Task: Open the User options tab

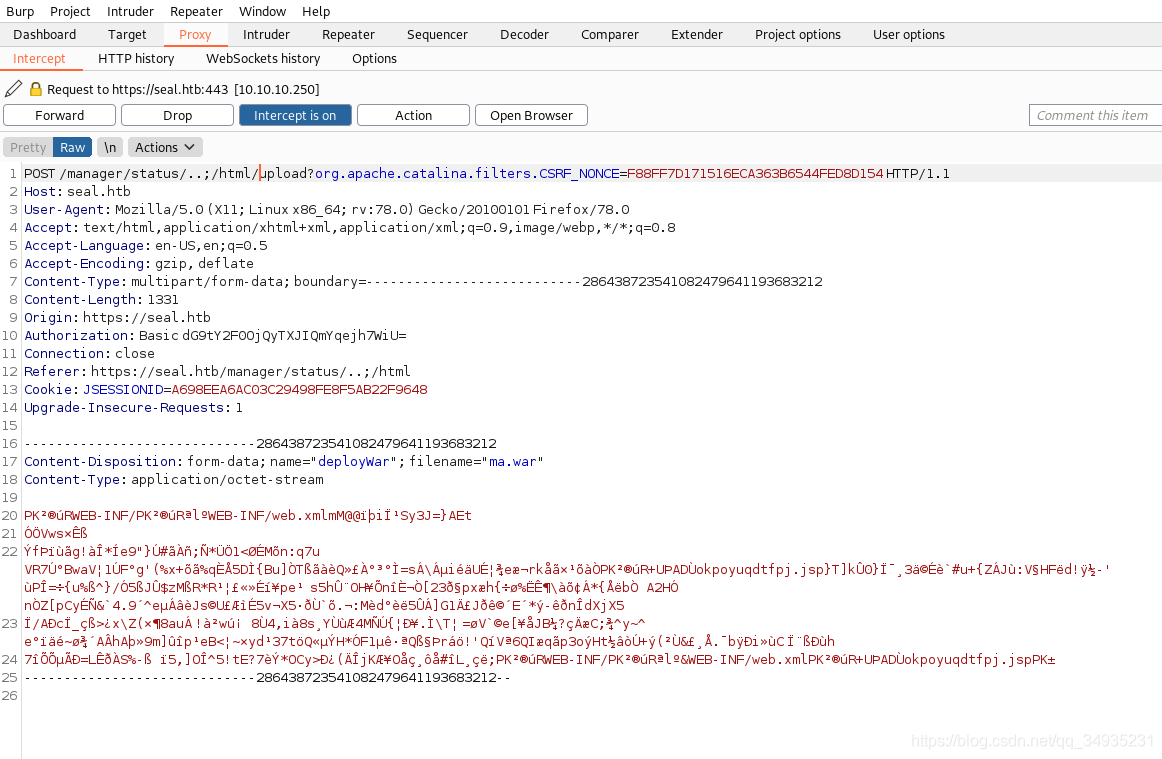Action: coord(909,34)
